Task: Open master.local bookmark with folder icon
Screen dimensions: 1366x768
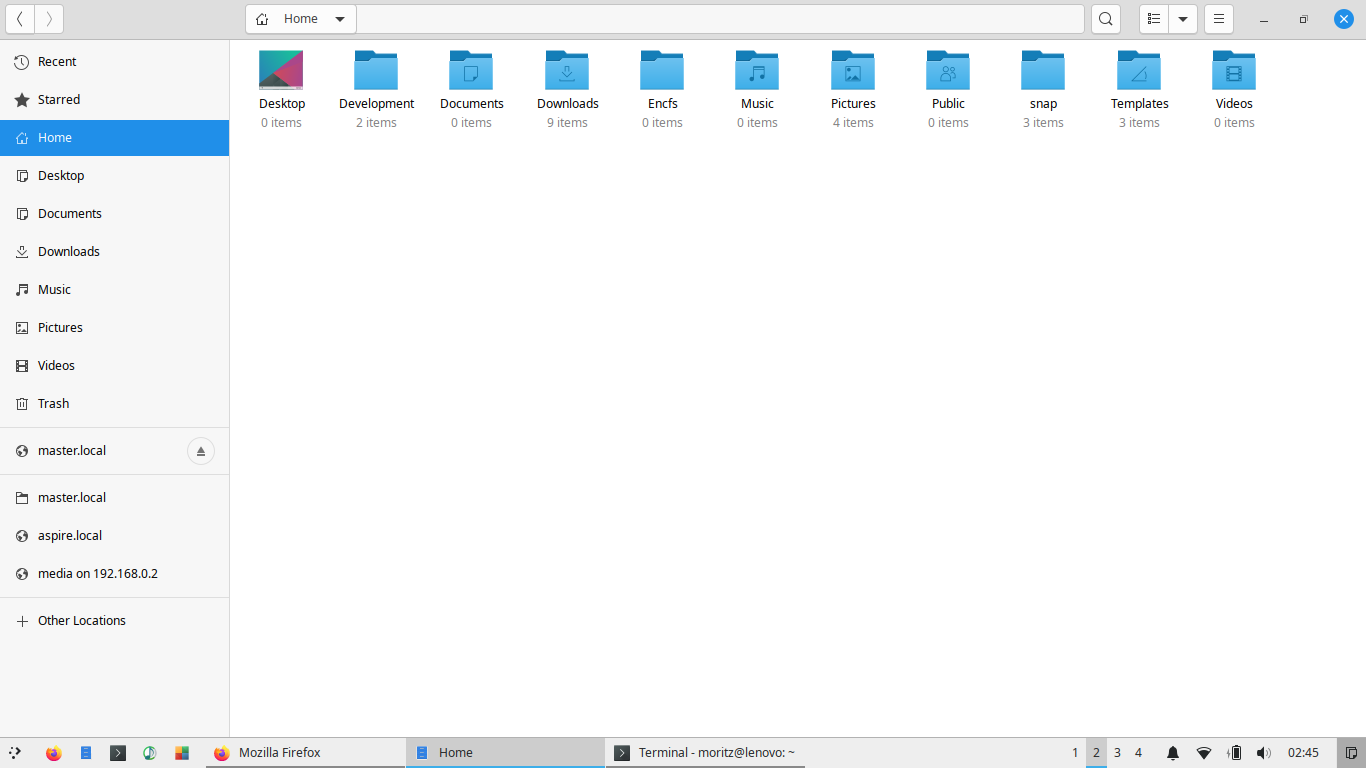Action: tap(114, 498)
